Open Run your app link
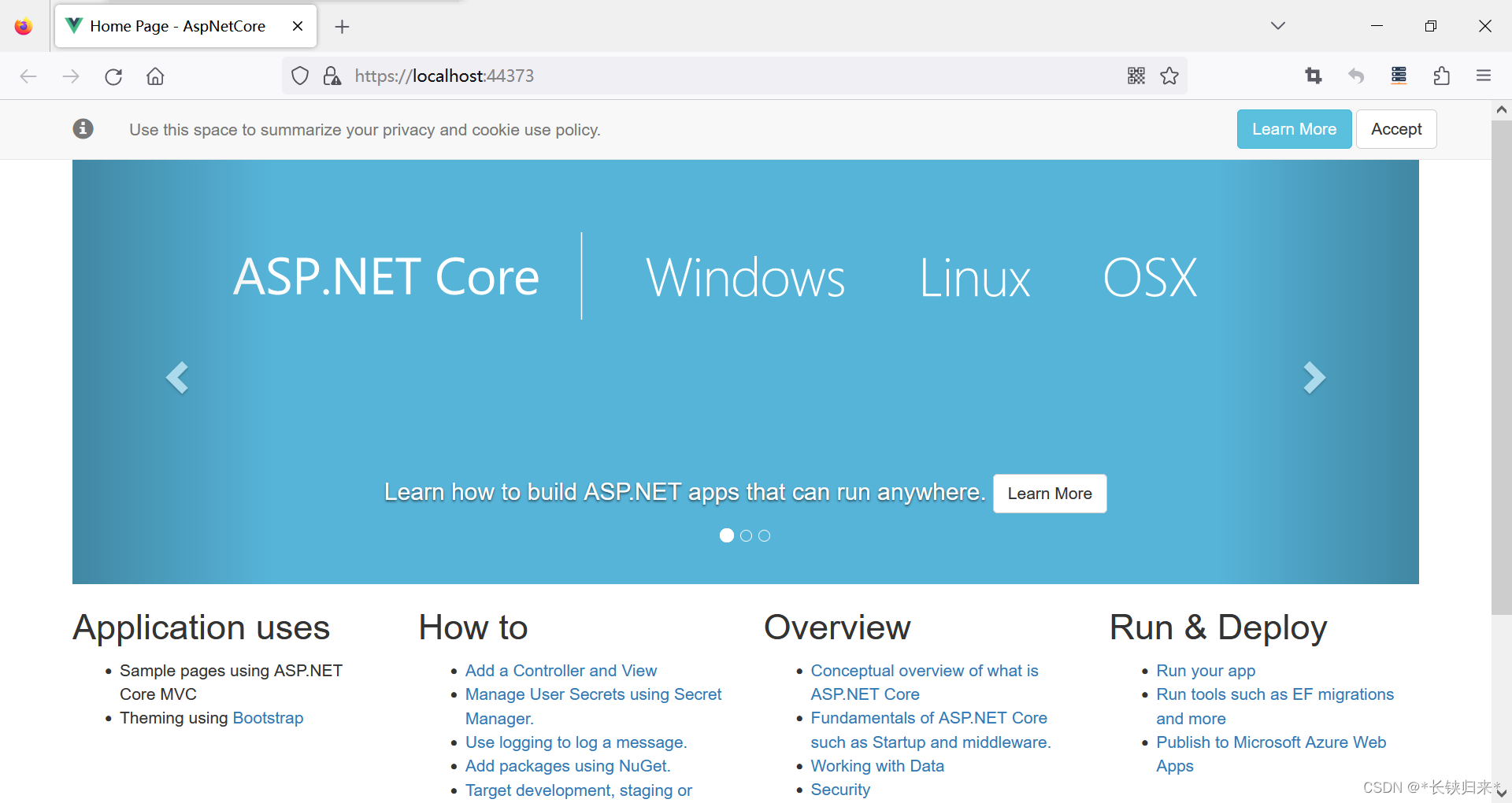This screenshot has width=1512, height=803. coord(1206,671)
